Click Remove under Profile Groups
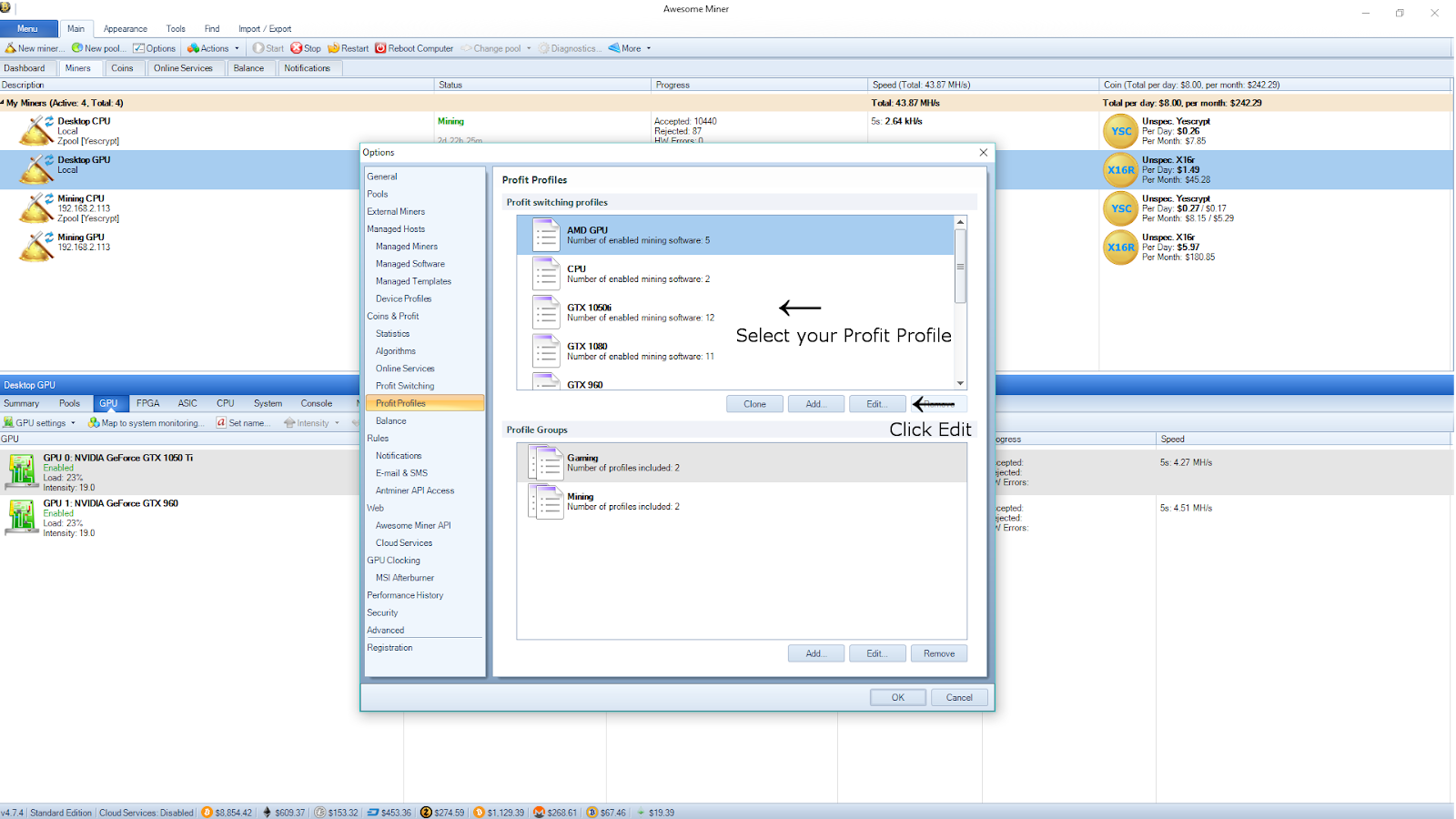Image resolution: width=1456 pixels, height=819 pixels. point(939,653)
